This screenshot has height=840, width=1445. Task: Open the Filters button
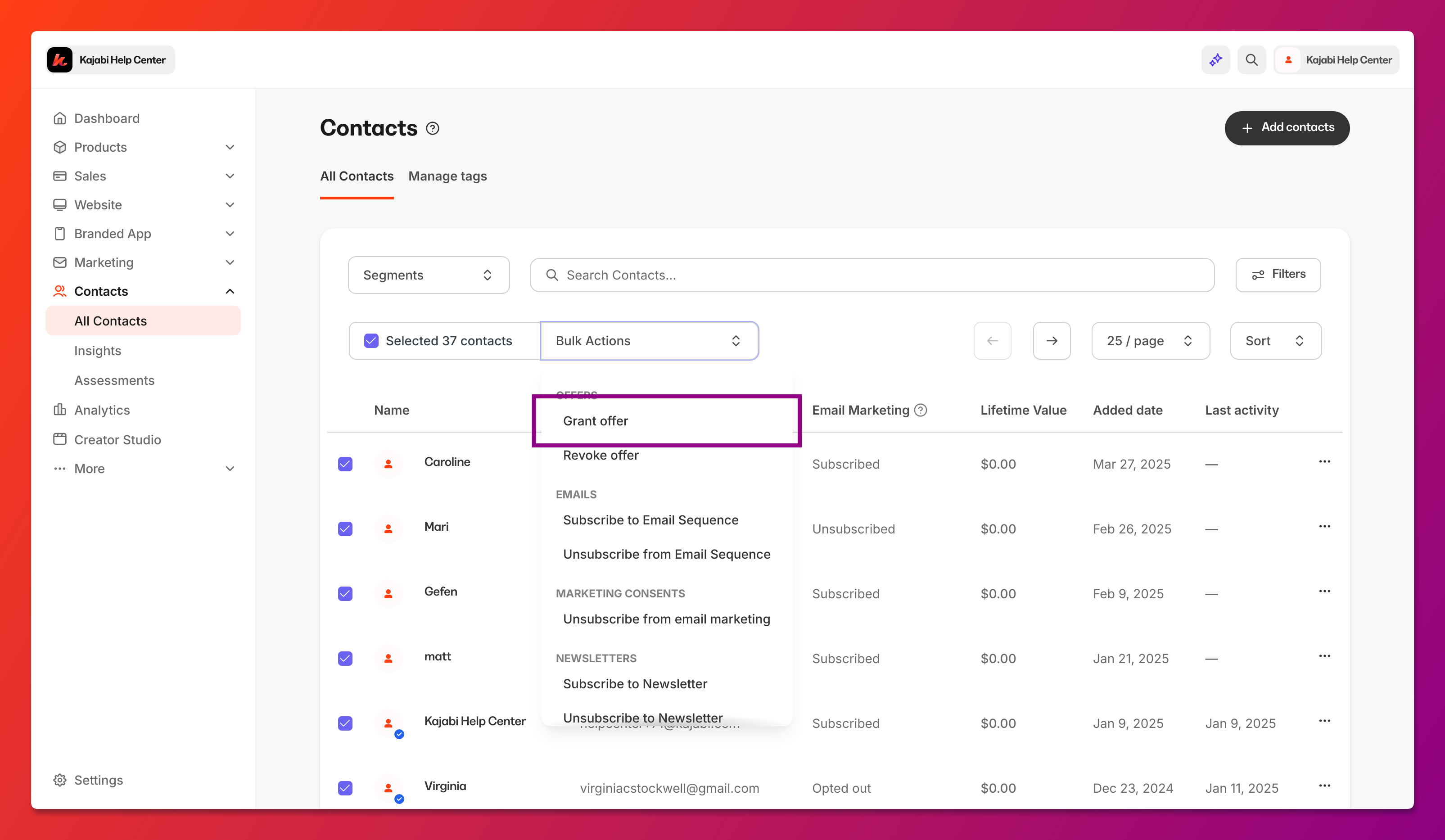point(1278,275)
